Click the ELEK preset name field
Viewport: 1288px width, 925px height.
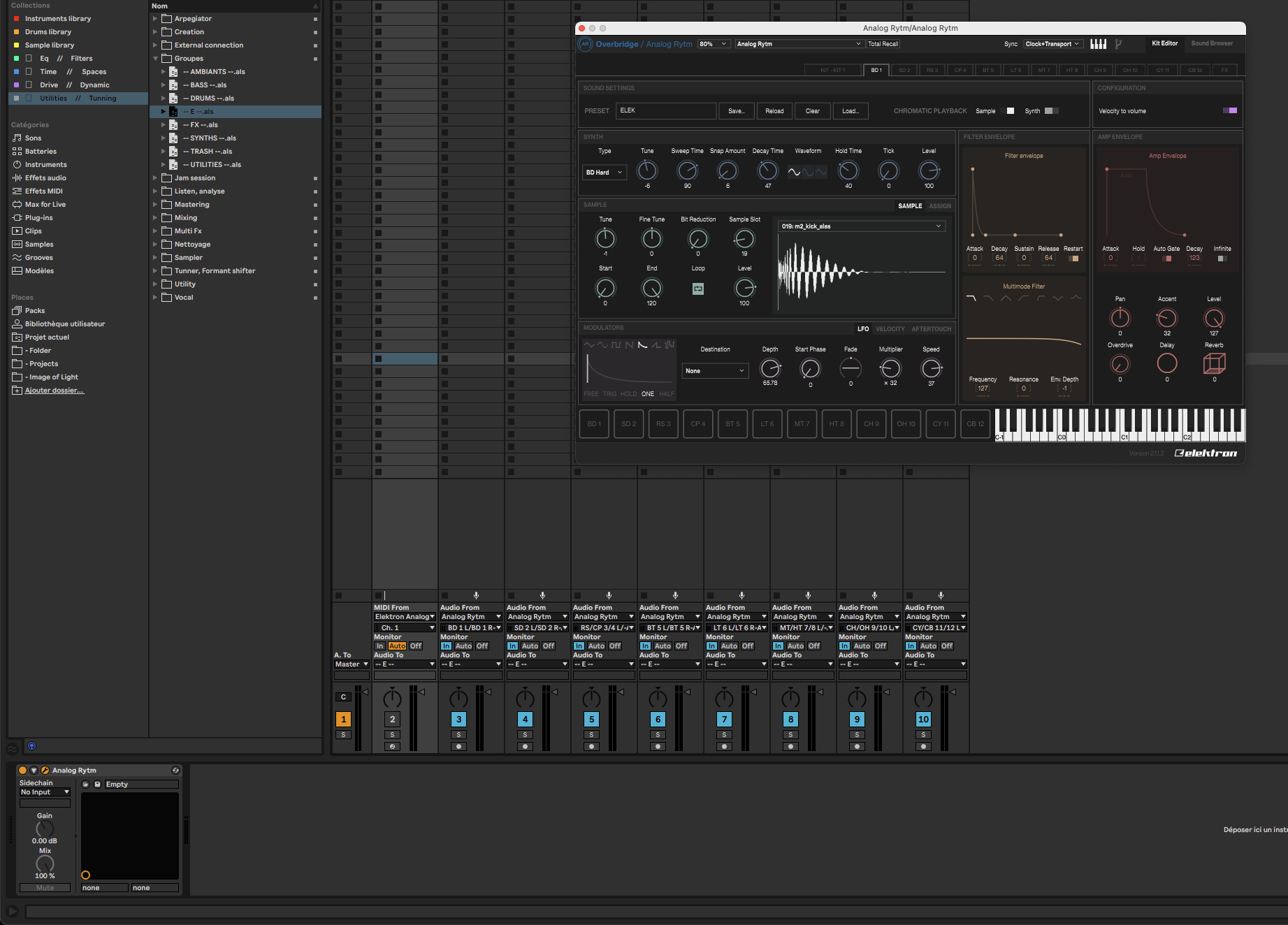click(665, 110)
